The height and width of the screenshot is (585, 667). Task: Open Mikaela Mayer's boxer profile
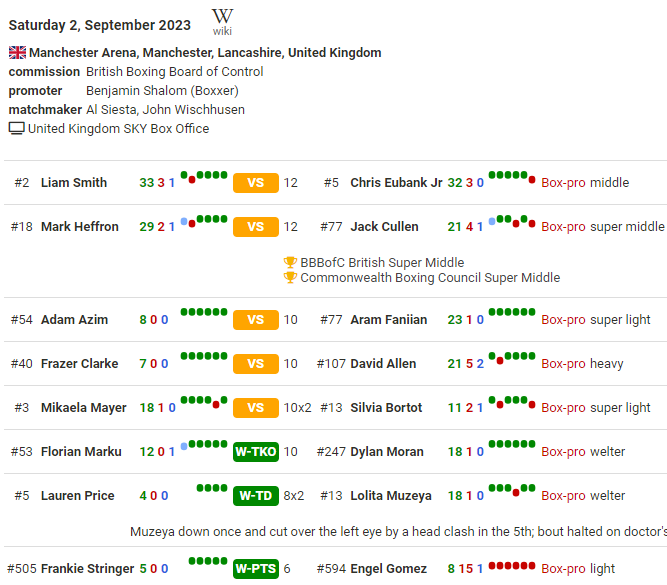[84, 407]
